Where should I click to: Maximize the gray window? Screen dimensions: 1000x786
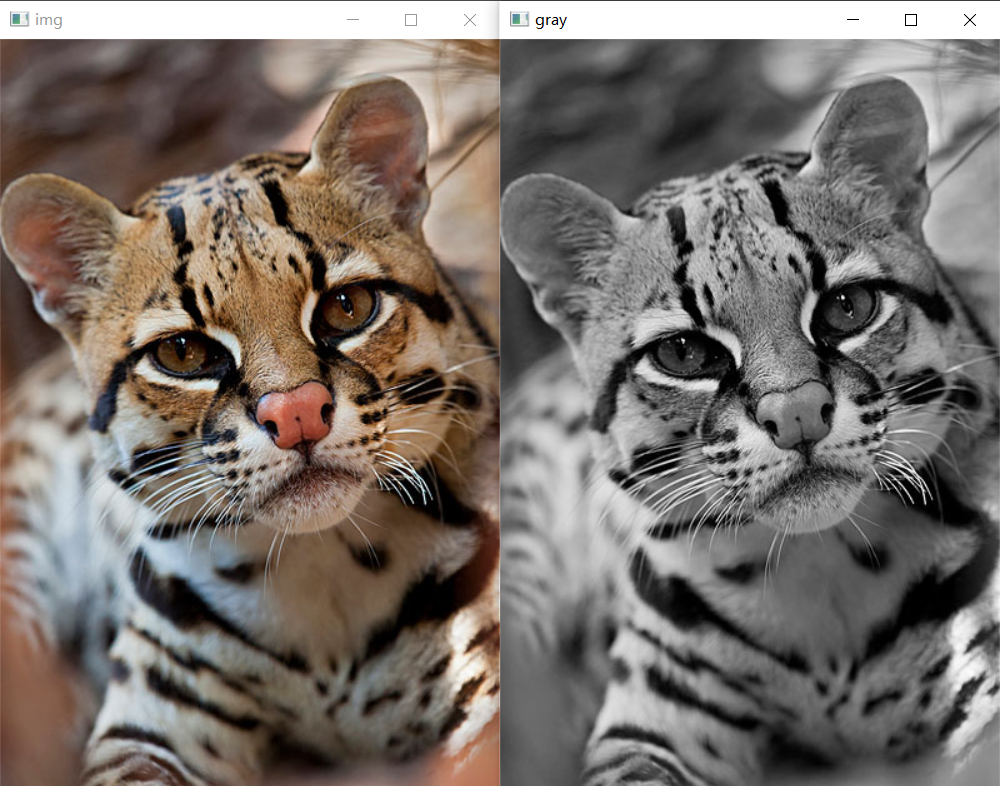pyautogui.click(x=911, y=20)
